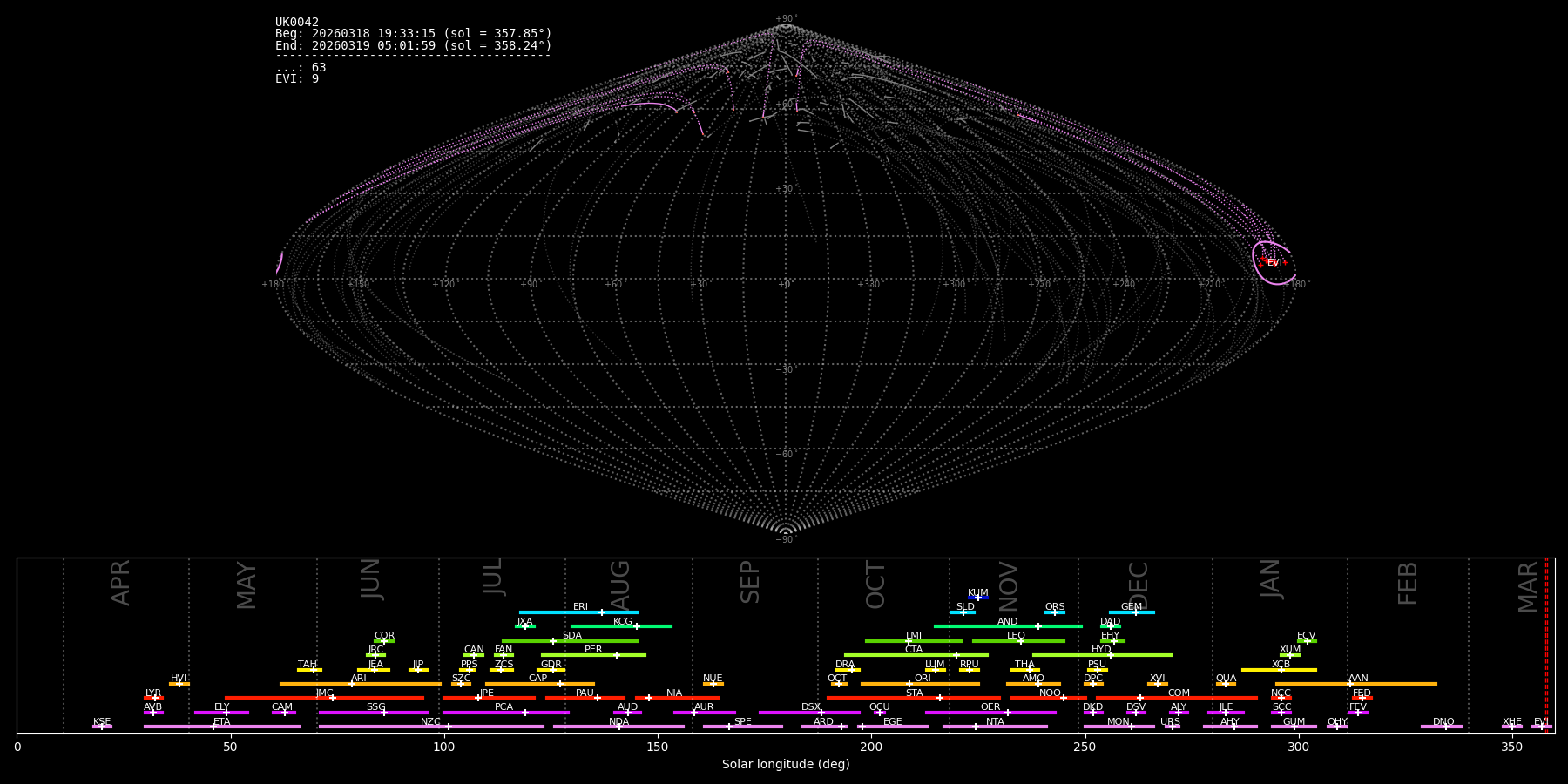Click the COM shower label
Image resolution: width=1568 pixels, height=784 pixels.
click(1179, 693)
